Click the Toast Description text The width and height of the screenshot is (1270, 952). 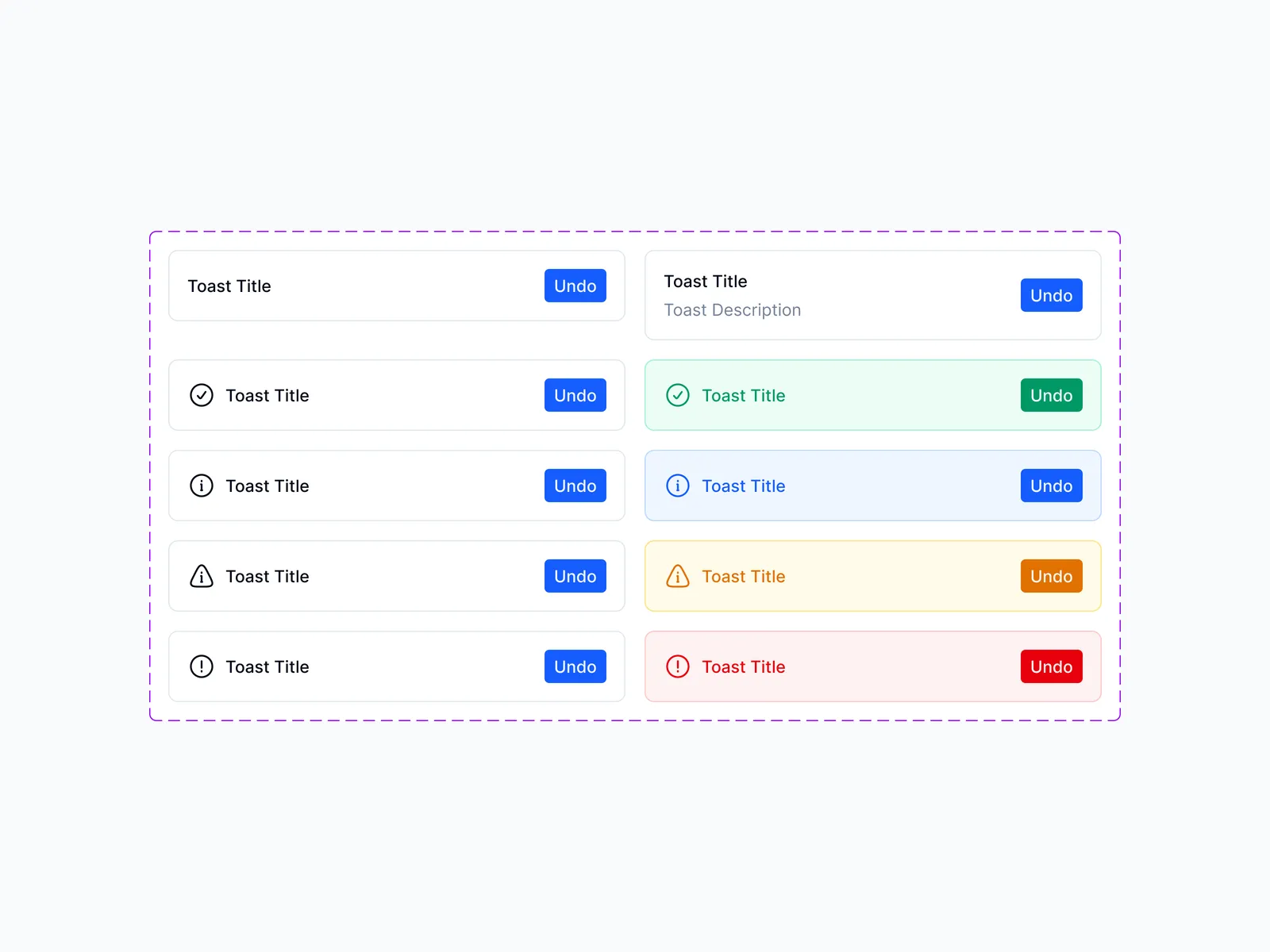point(732,310)
